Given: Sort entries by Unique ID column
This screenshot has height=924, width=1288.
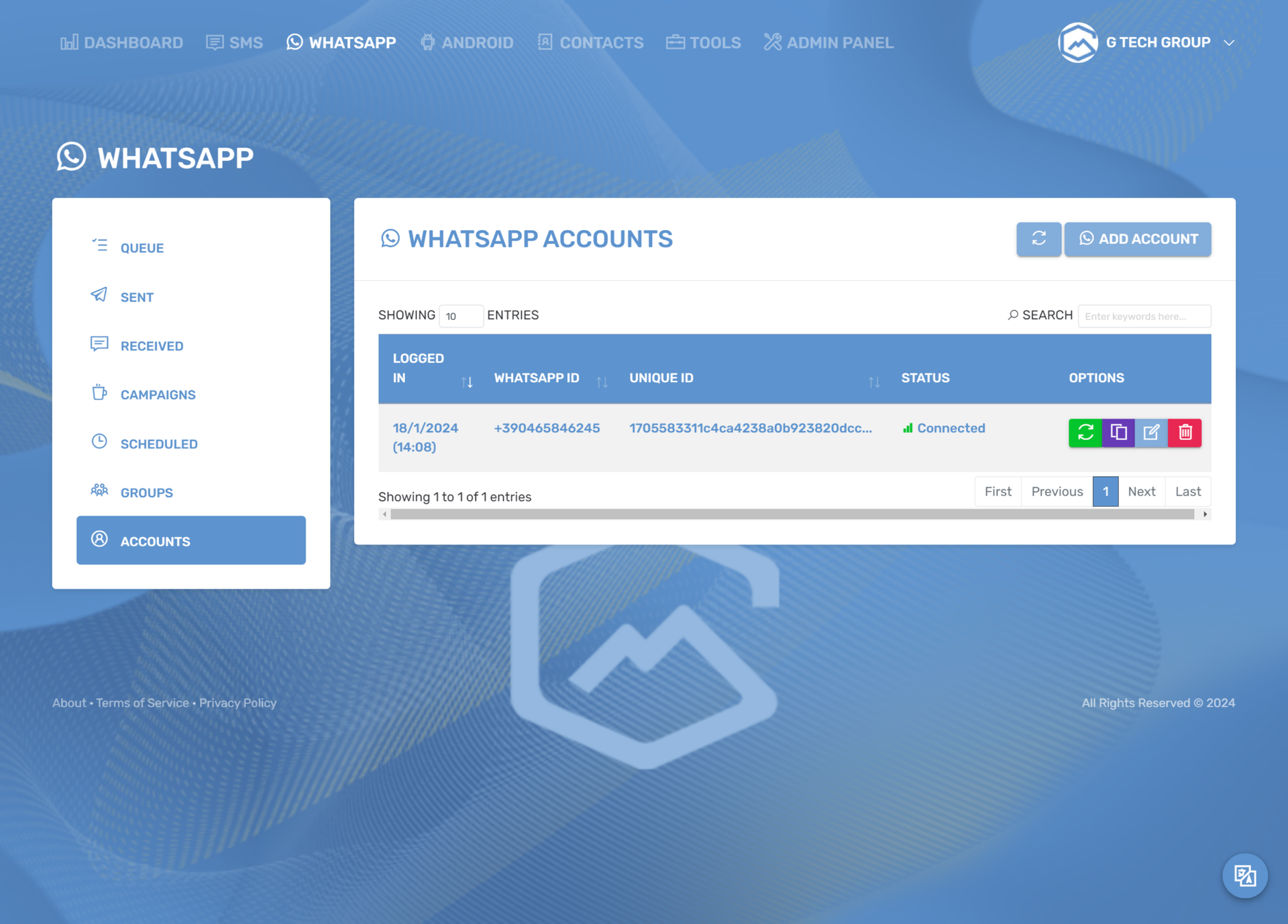Looking at the screenshot, I should coord(873,381).
